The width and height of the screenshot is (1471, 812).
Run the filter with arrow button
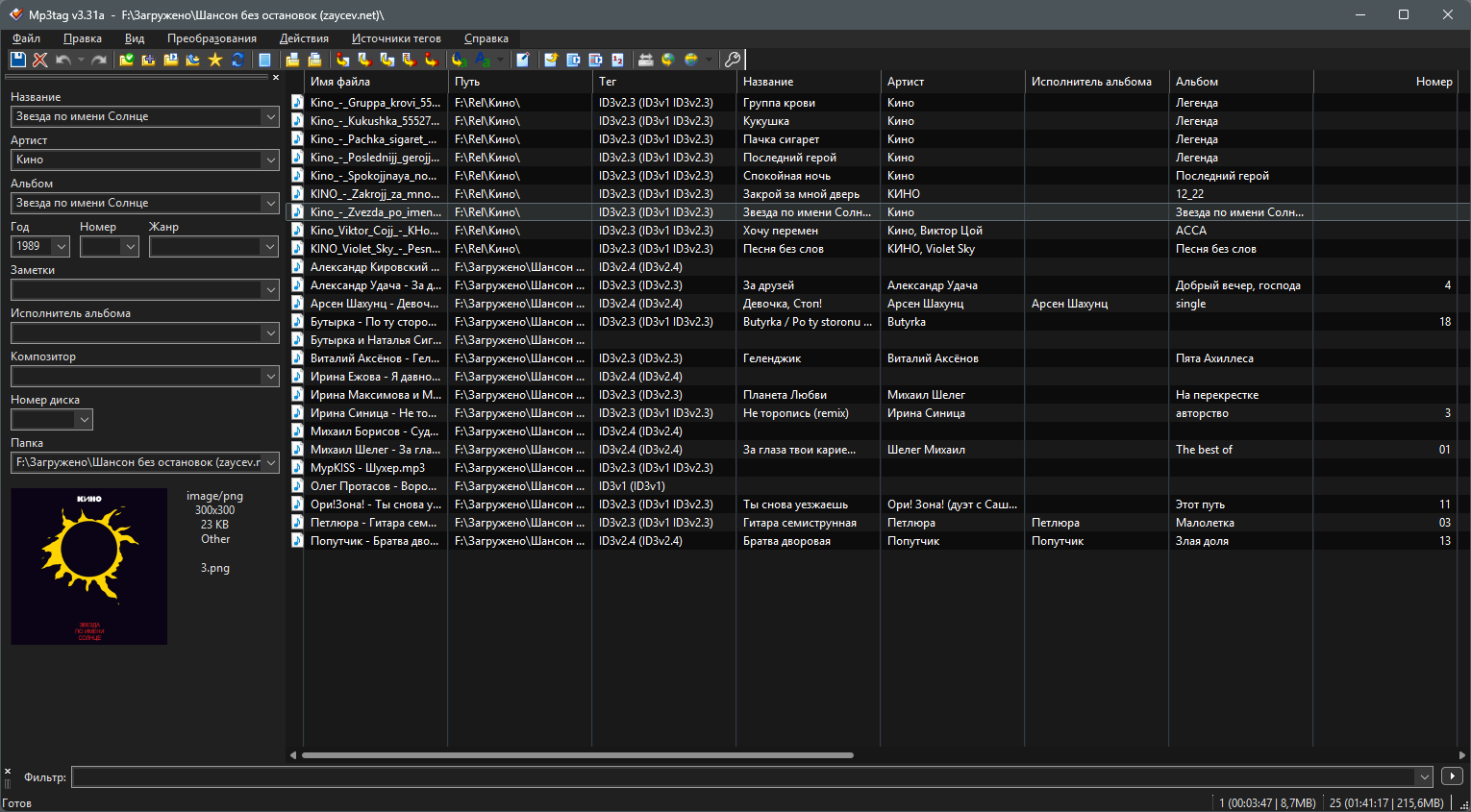click(1452, 775)
